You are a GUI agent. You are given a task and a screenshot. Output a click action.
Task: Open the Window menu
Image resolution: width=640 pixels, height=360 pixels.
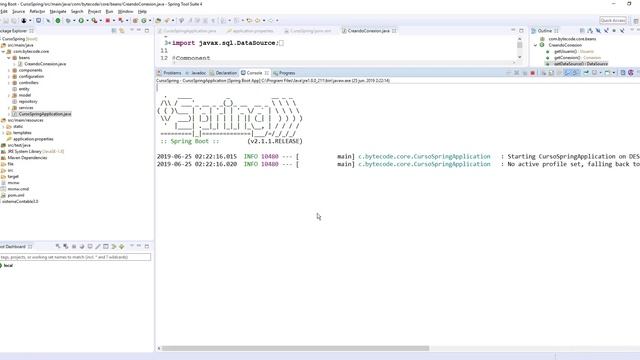click(125, 11)
